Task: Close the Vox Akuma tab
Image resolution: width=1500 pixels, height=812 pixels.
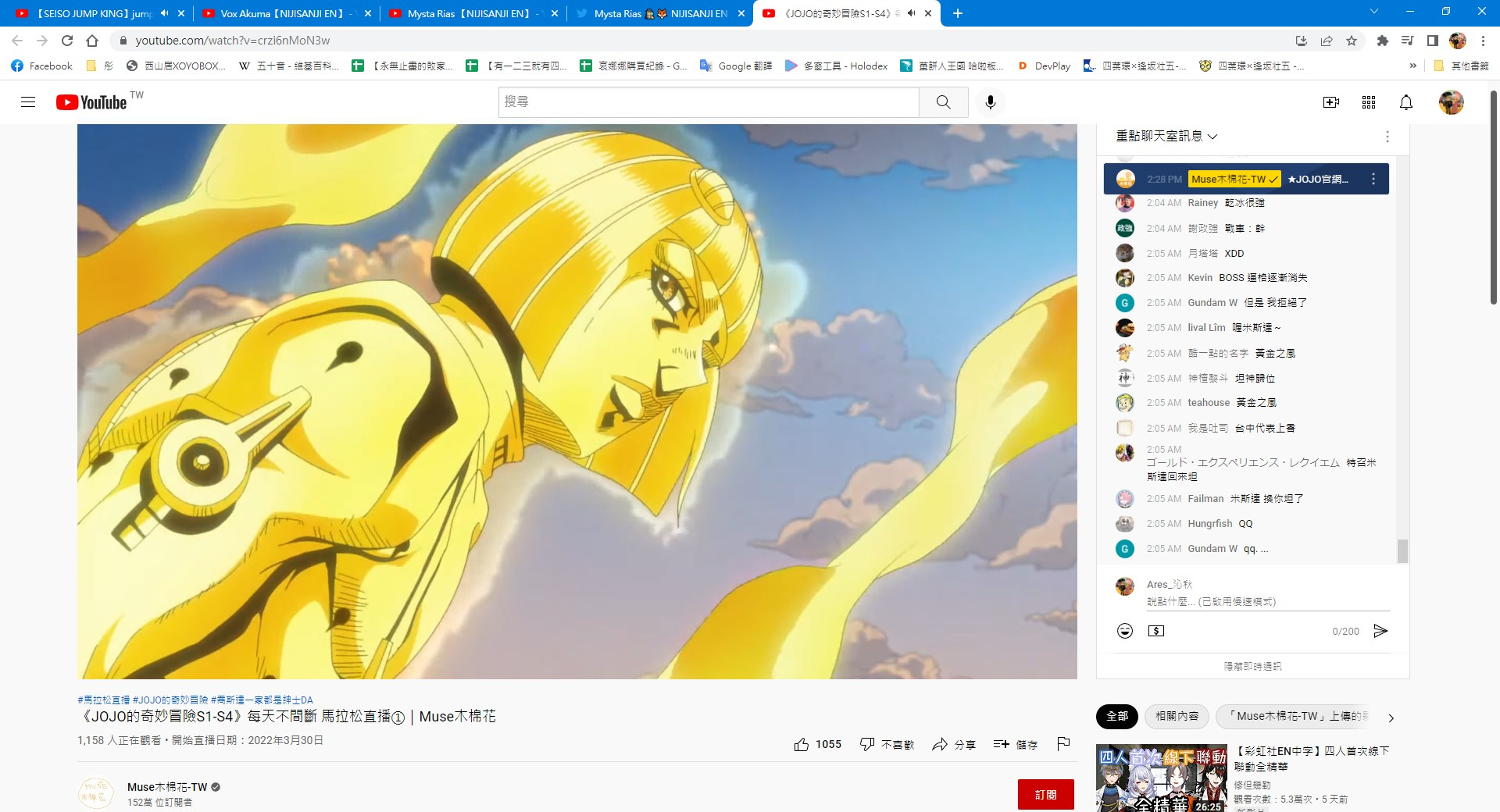Action: pyautogui.click(x=368, y=13)
